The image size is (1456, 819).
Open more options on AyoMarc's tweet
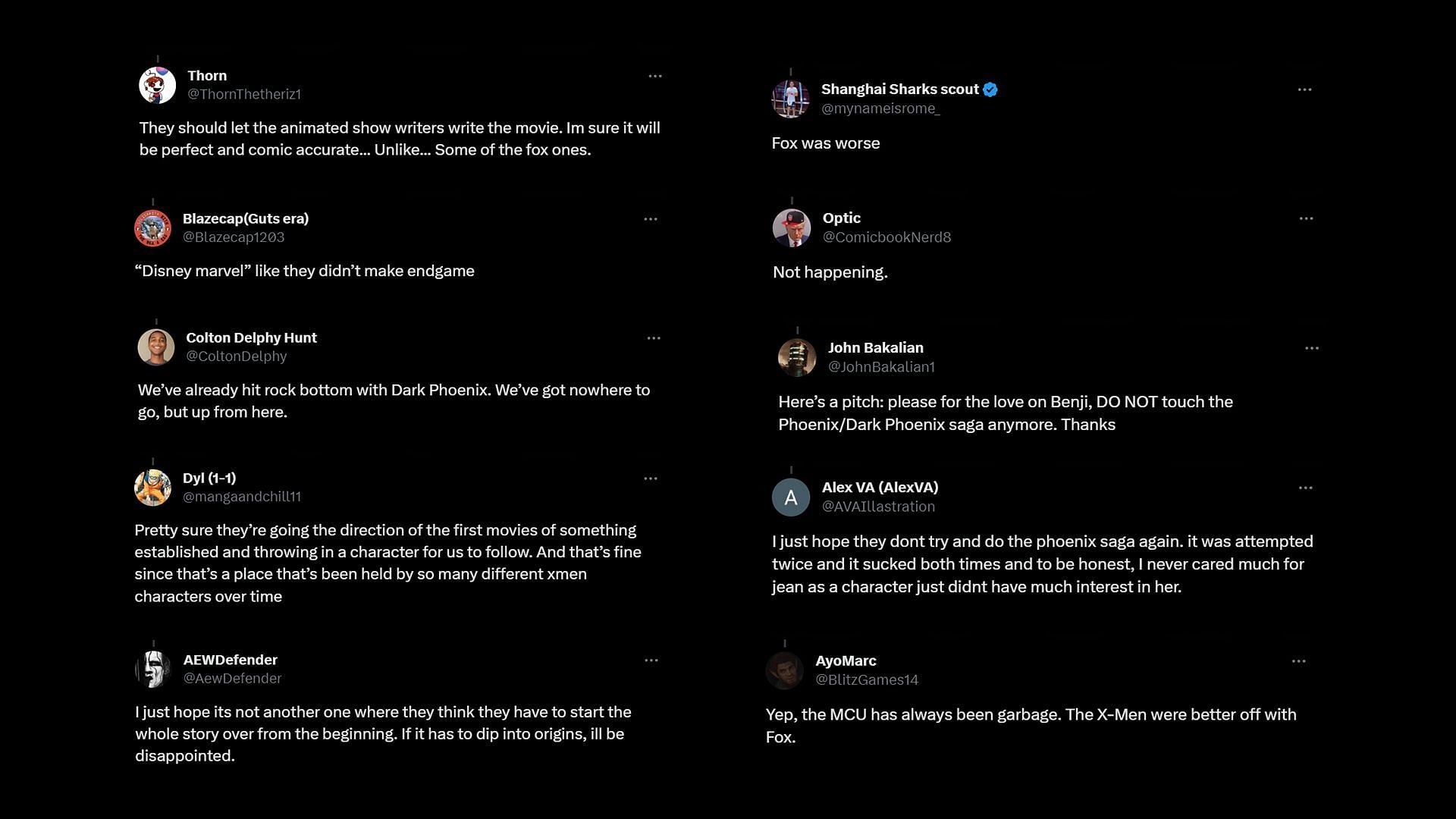1298,661
